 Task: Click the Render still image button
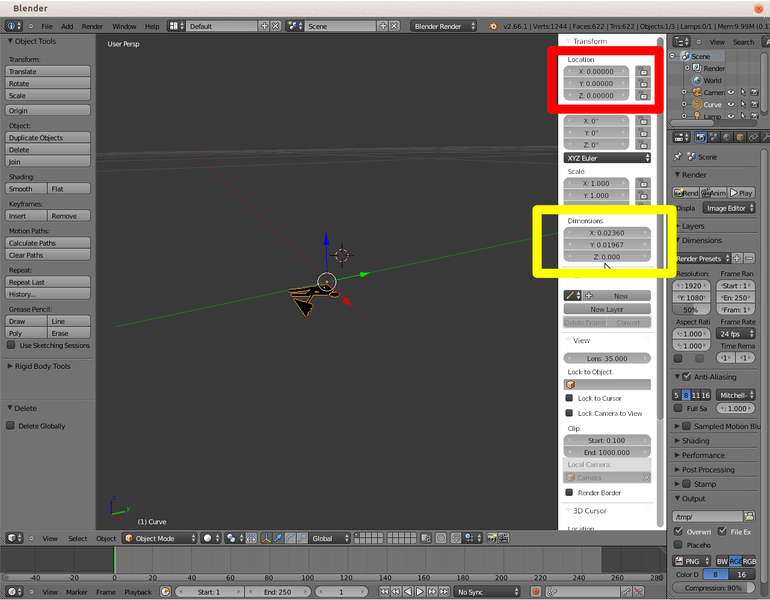click(688, 192)
